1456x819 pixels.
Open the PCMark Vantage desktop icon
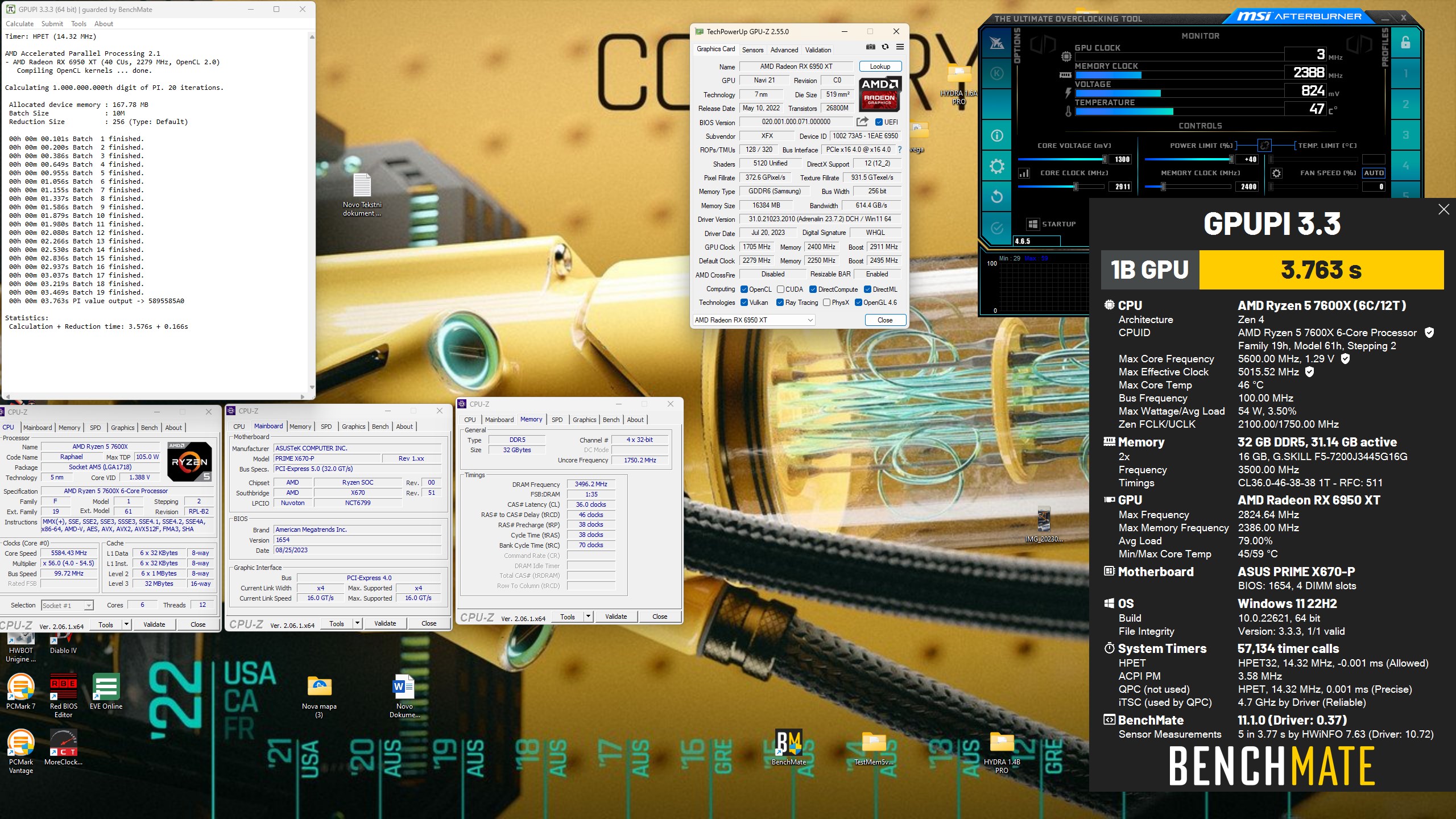(x=21, y=751)
